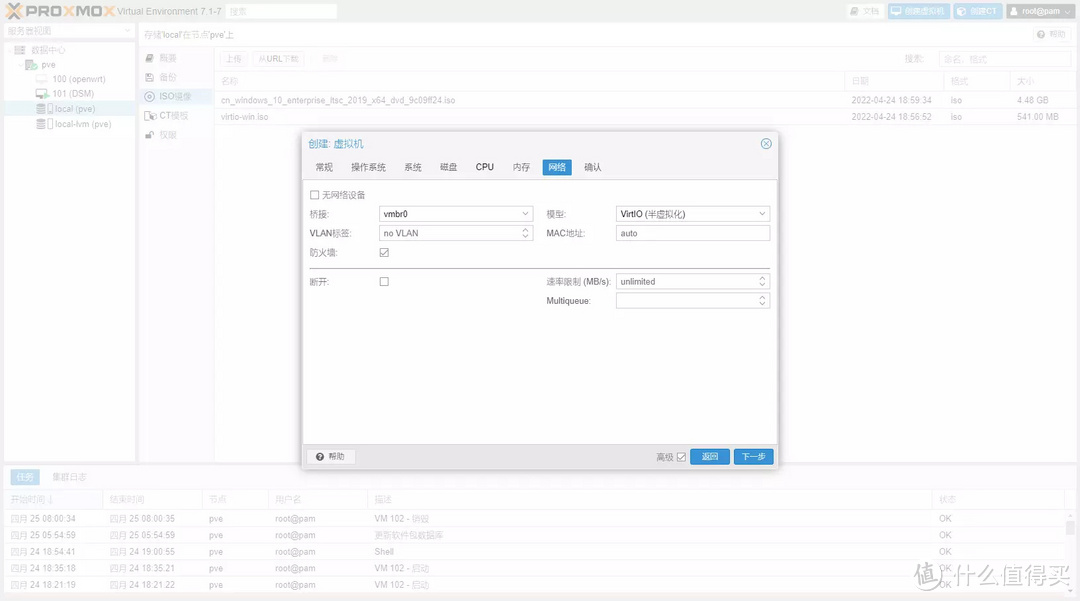Click the VLAN tag stepper arrows
The width and height of the screenshot is (1080, 601).
pyautogui.click(x=525, y=233)
